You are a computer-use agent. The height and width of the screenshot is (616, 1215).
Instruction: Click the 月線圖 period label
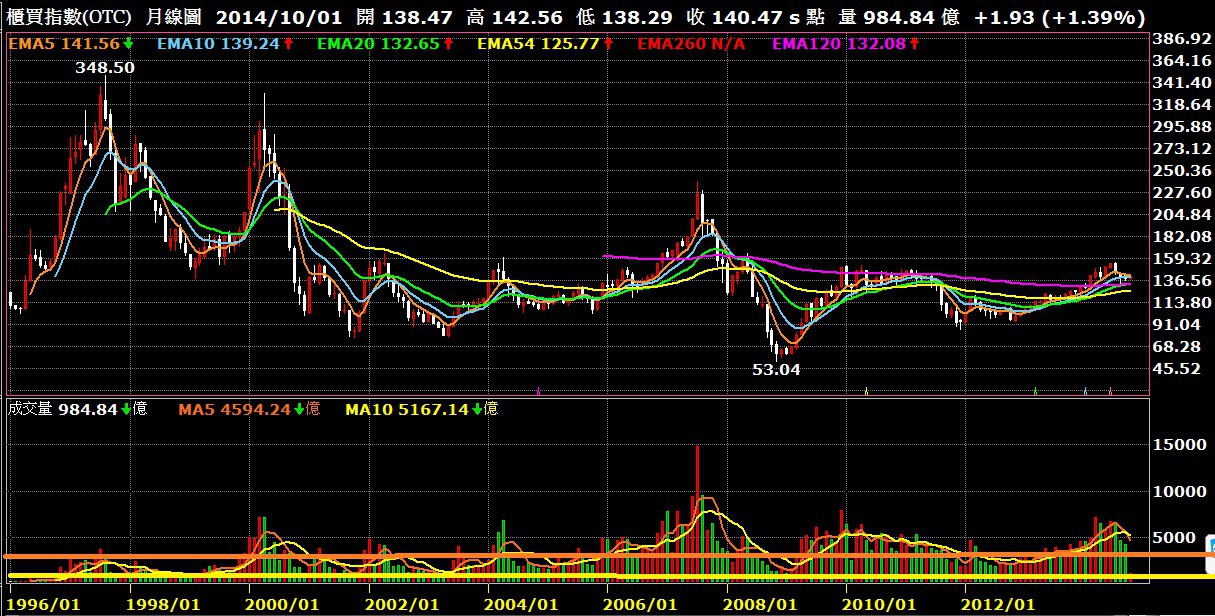coord(174,17)
